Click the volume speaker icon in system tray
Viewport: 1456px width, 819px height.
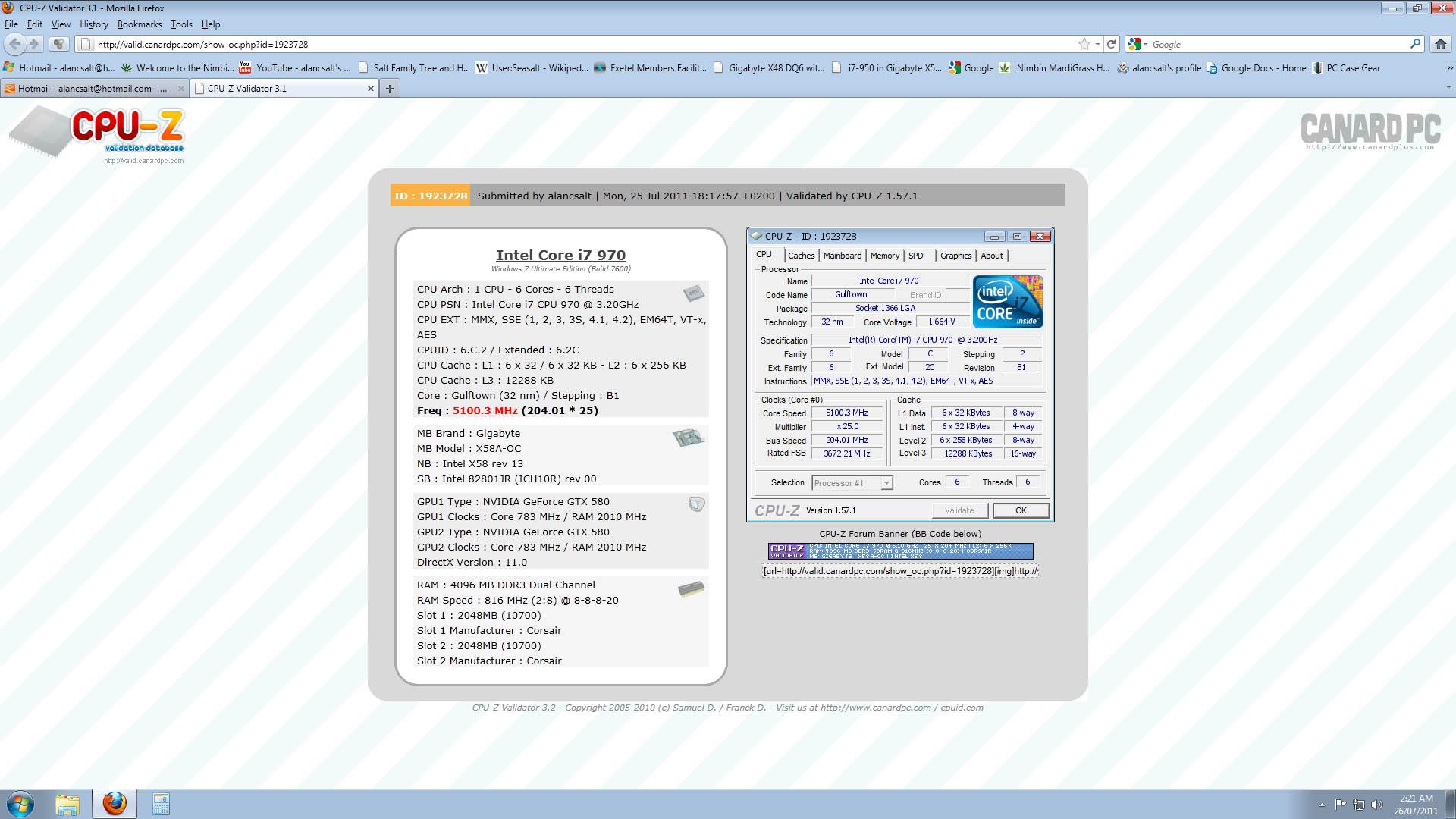1376,805
